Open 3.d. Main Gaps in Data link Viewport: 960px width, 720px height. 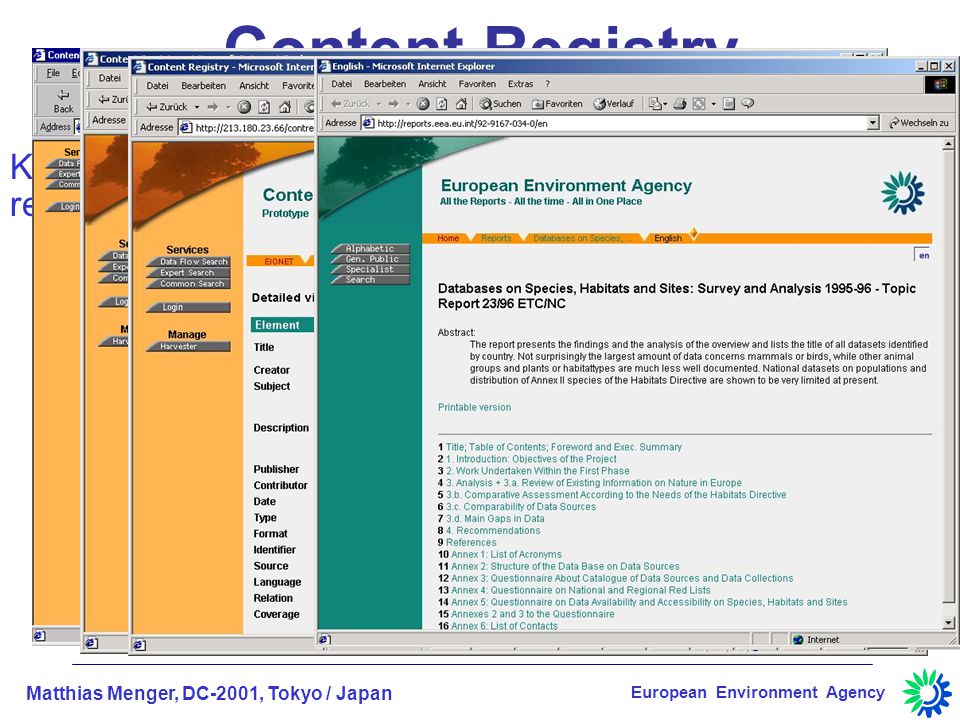coord(495,519)
